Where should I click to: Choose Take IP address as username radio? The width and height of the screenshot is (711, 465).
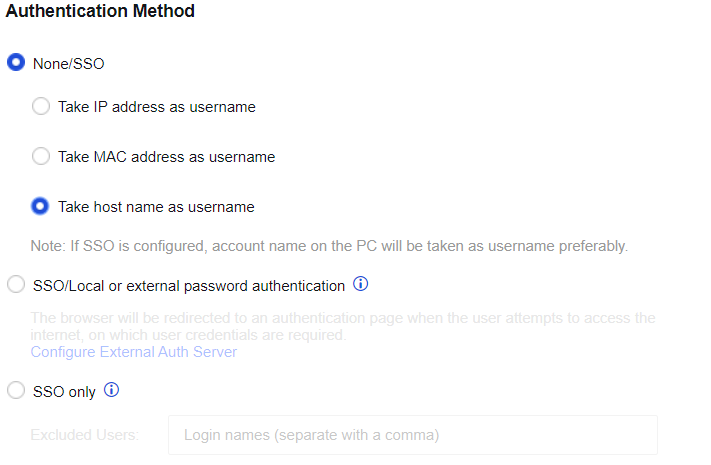click(x=41, y=106)
